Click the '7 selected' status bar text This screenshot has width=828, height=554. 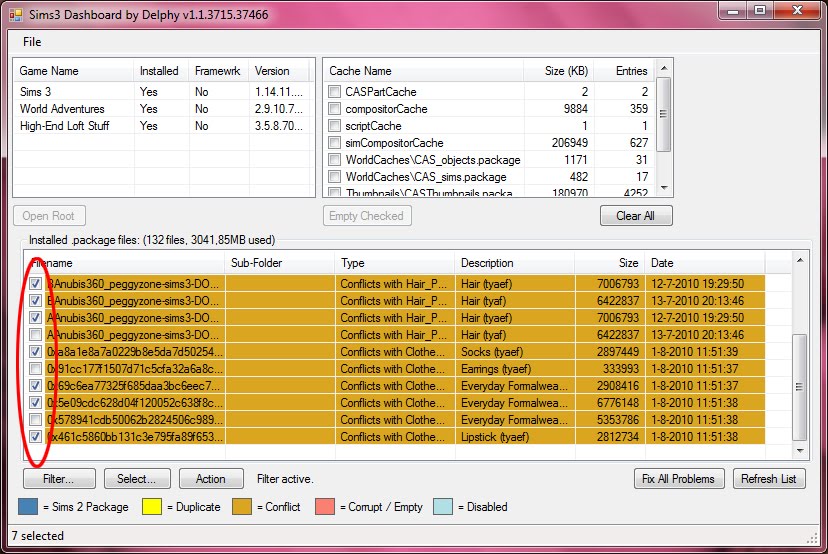(x=38, y=536)
